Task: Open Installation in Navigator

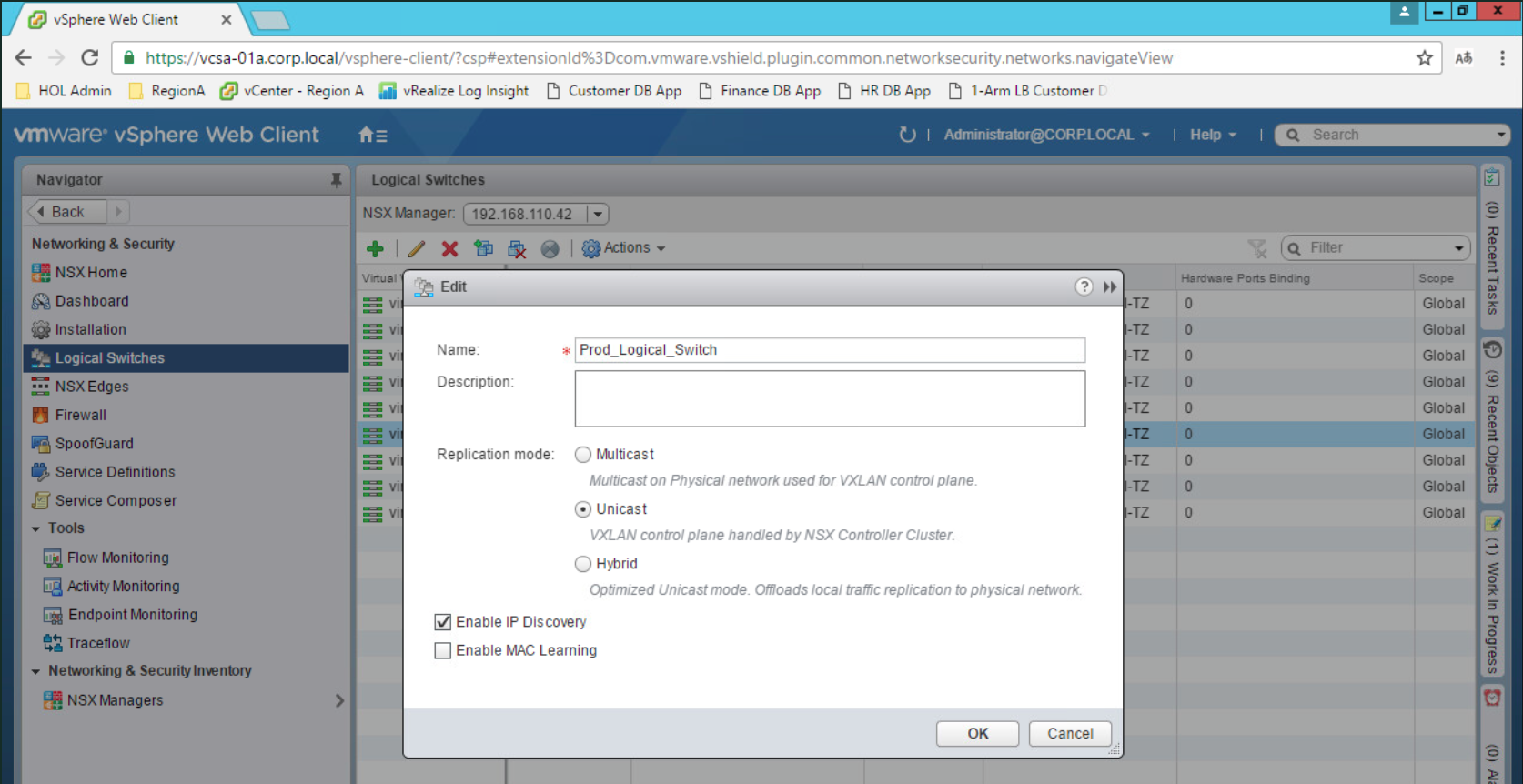Action: click(90, 329)
